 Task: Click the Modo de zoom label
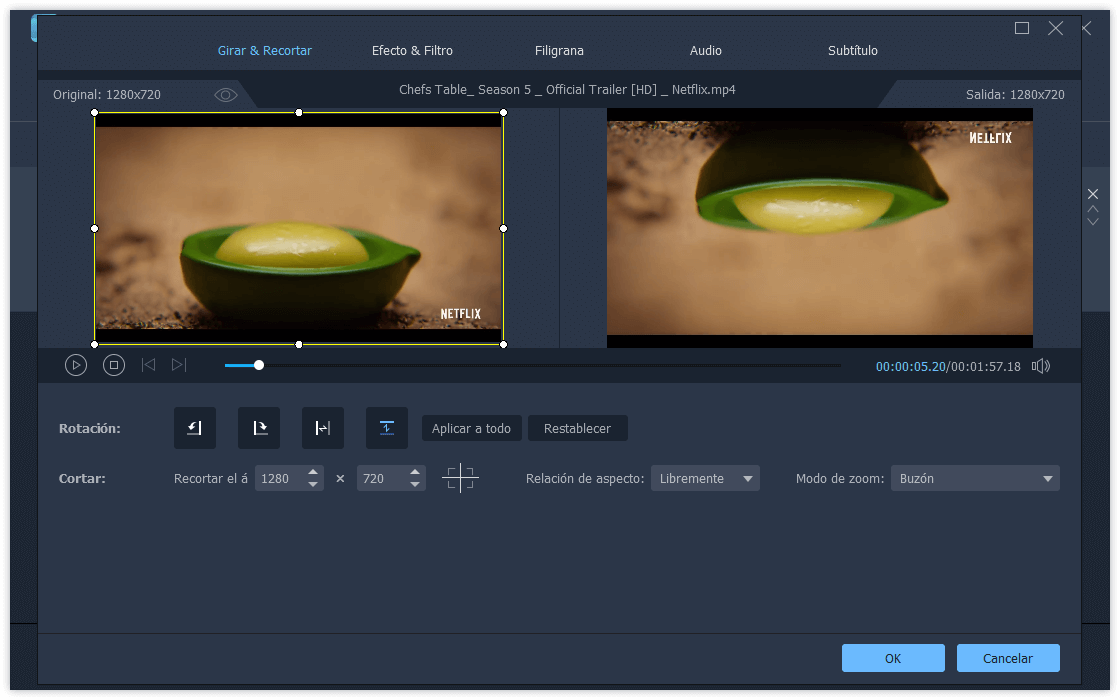pos(840,479)
